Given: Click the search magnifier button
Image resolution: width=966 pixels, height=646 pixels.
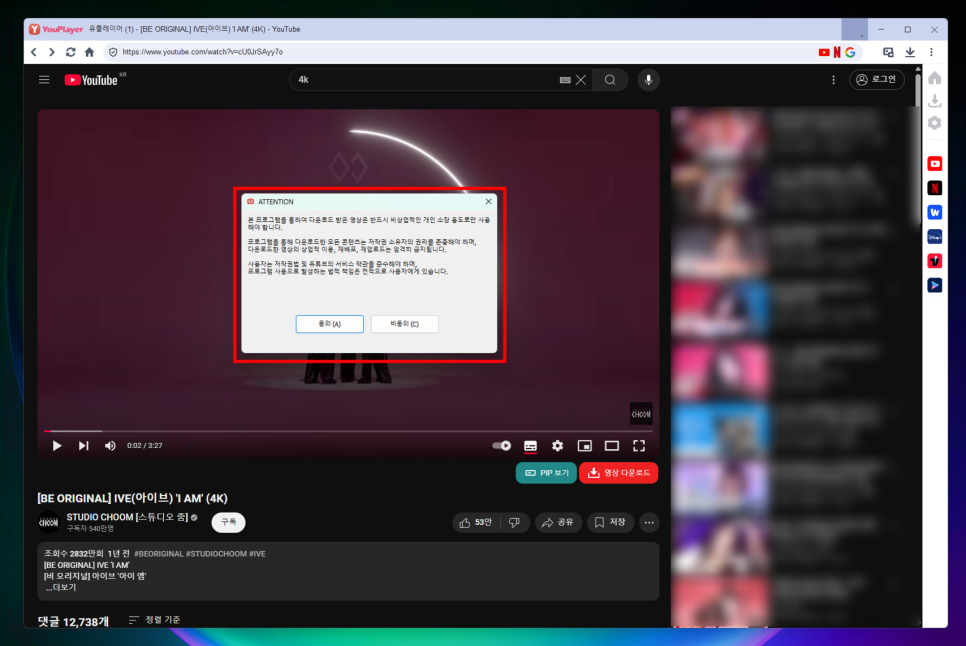Looking at the screenshot, I should click(610, 79).
